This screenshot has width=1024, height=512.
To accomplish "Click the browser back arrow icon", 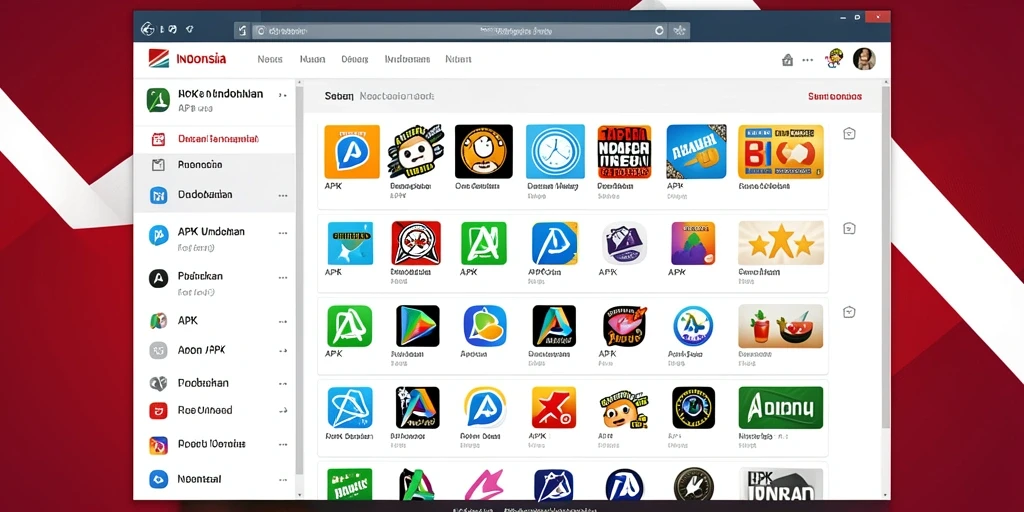I will pyautogui.click(x=148, y=29).
